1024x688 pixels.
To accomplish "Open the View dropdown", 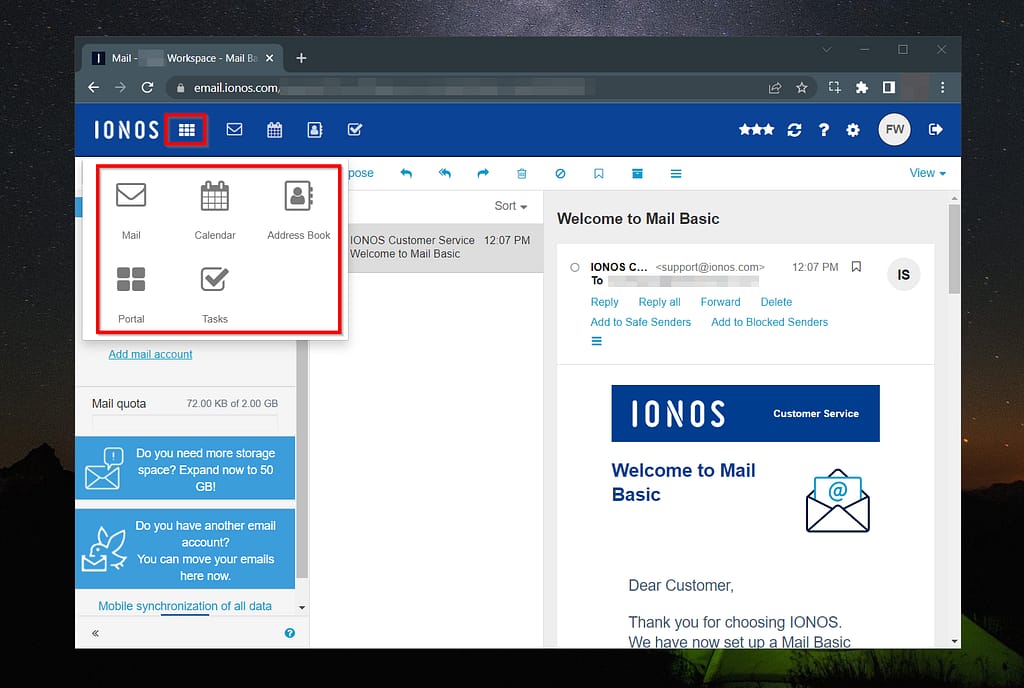I will point(927,173).
